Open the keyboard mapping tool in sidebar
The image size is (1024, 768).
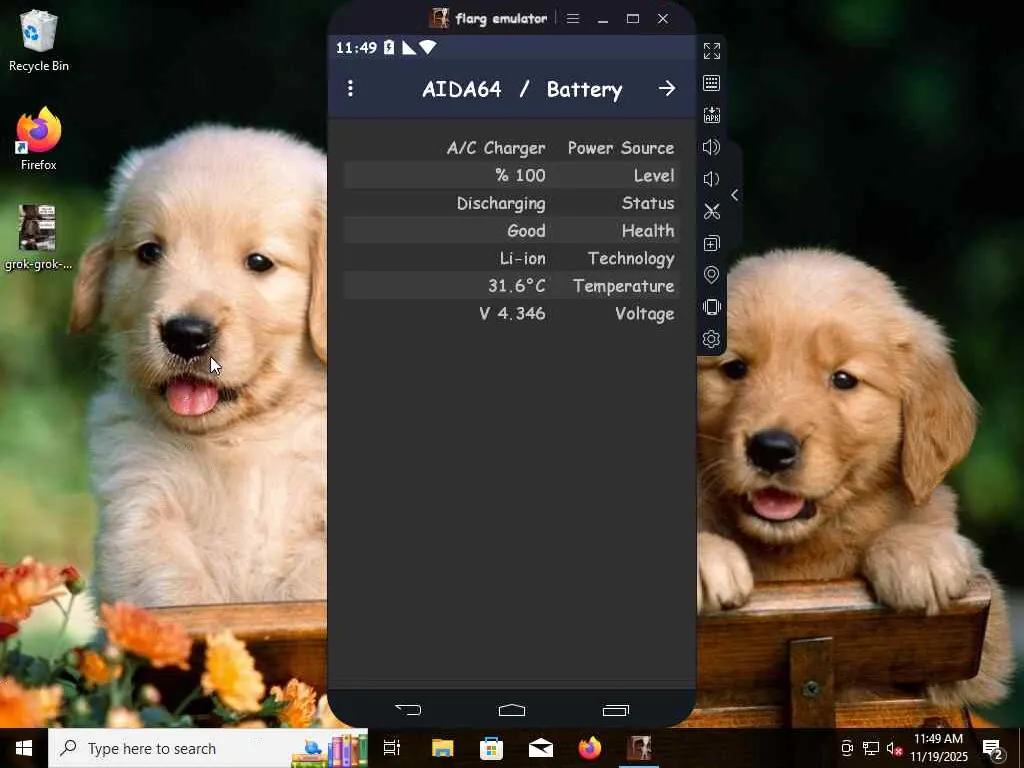711,83
